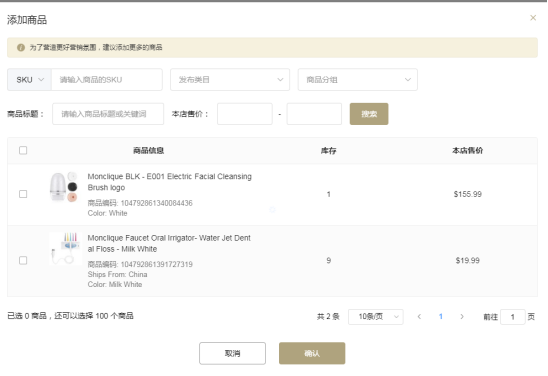Click the minimum 本店售价 price field
Screen dimensions: 548x376
click(x=245, y=114)
